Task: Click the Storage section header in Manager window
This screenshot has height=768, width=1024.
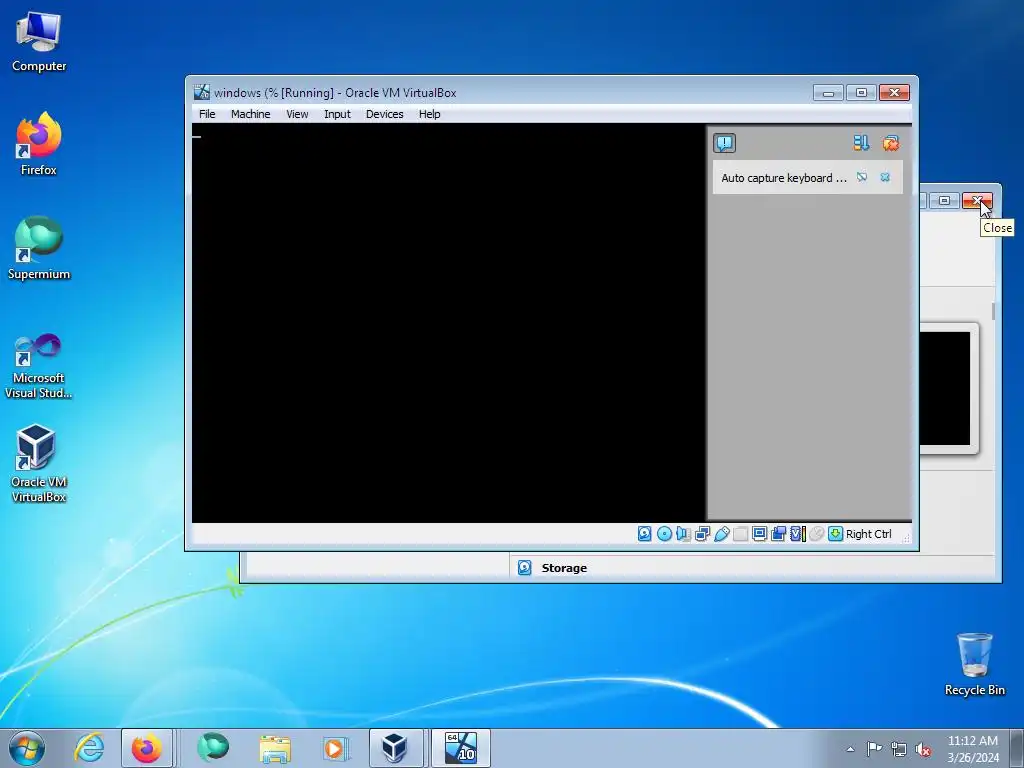Action: (x=564, y=568)
